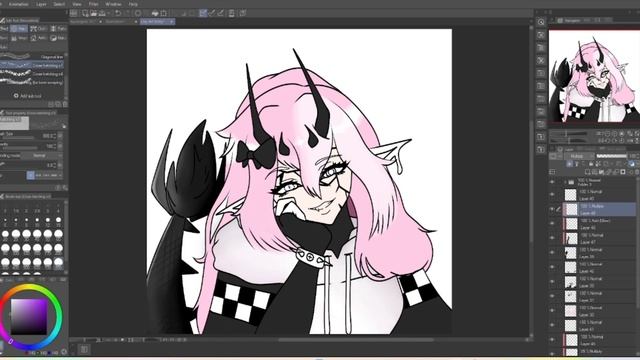Click the canvas horizontal scrollbar

coord(355,340)
